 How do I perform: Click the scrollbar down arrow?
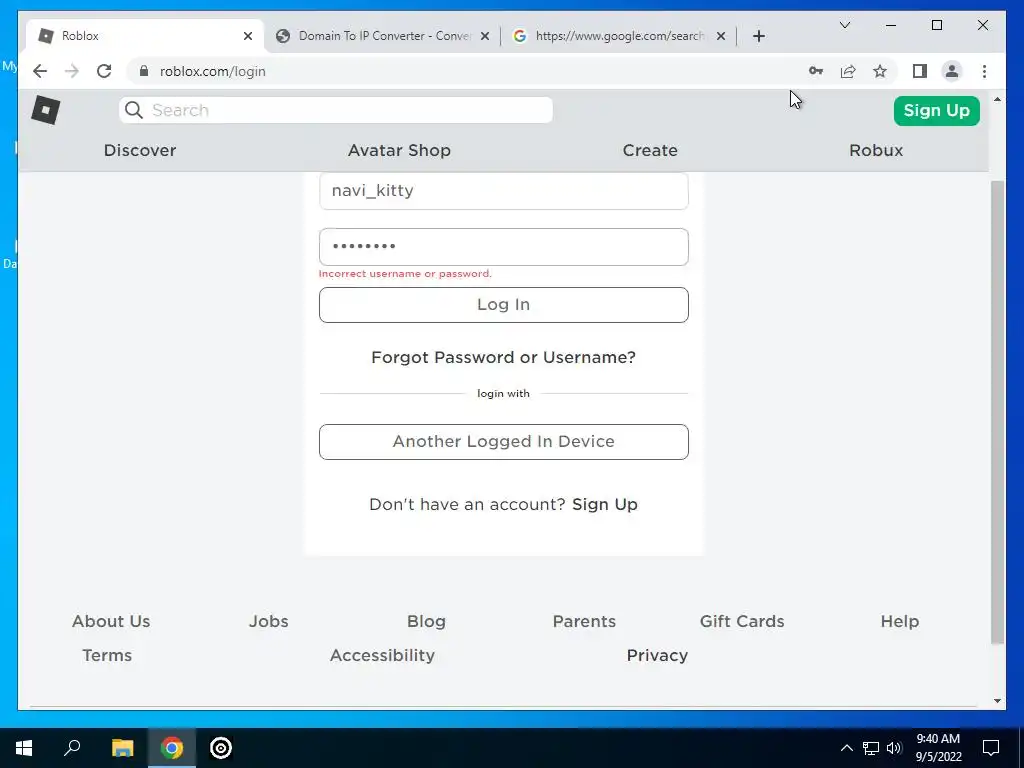point(997,701)
